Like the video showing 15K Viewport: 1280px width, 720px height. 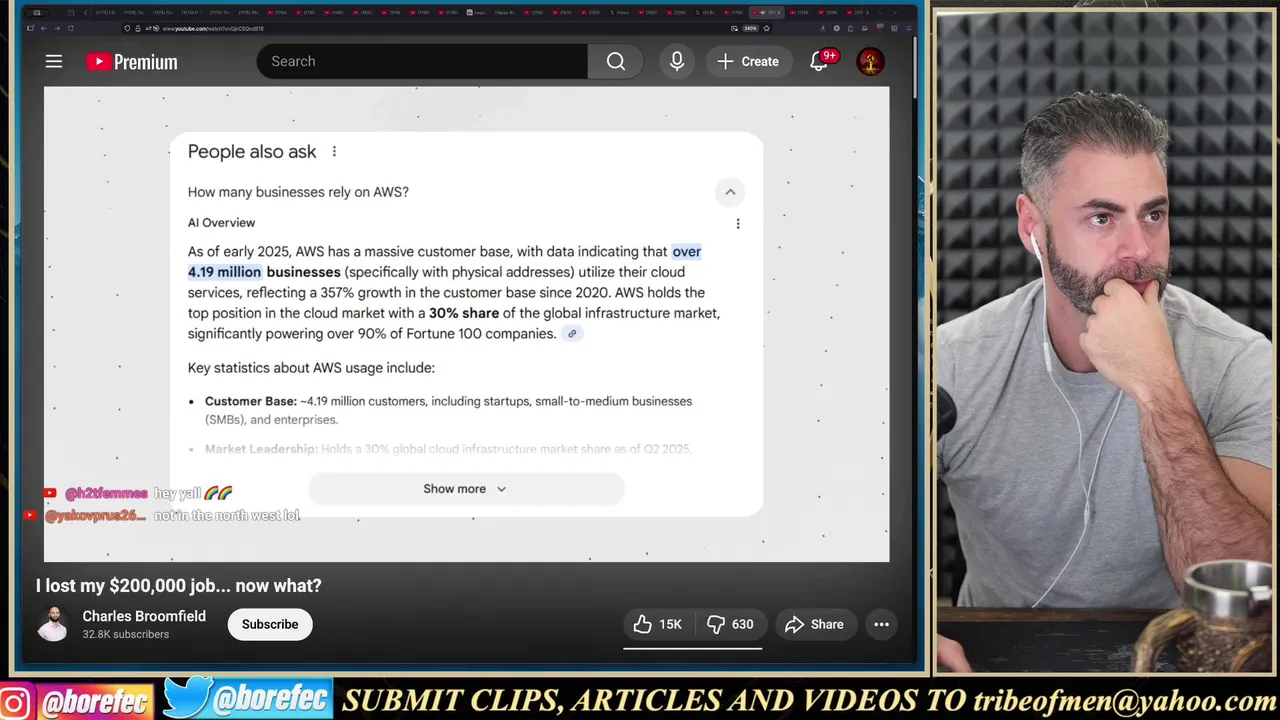point(657,624)
